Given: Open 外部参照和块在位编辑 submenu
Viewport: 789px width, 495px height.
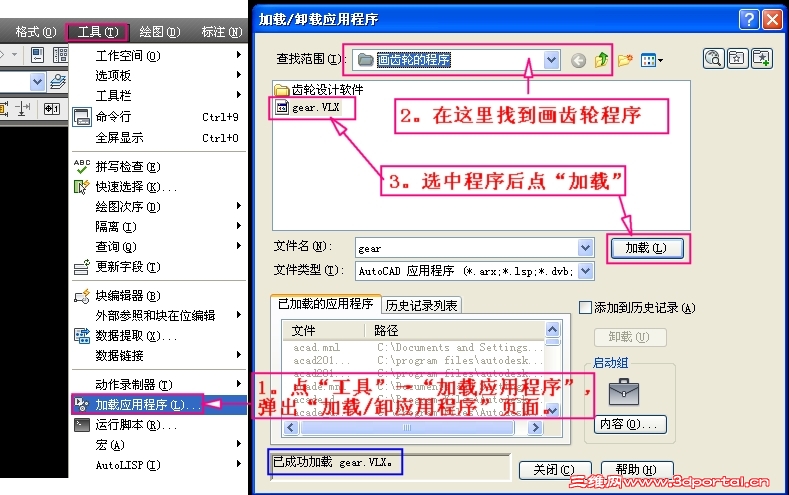Looking at the screenshot, I should 159,315.
